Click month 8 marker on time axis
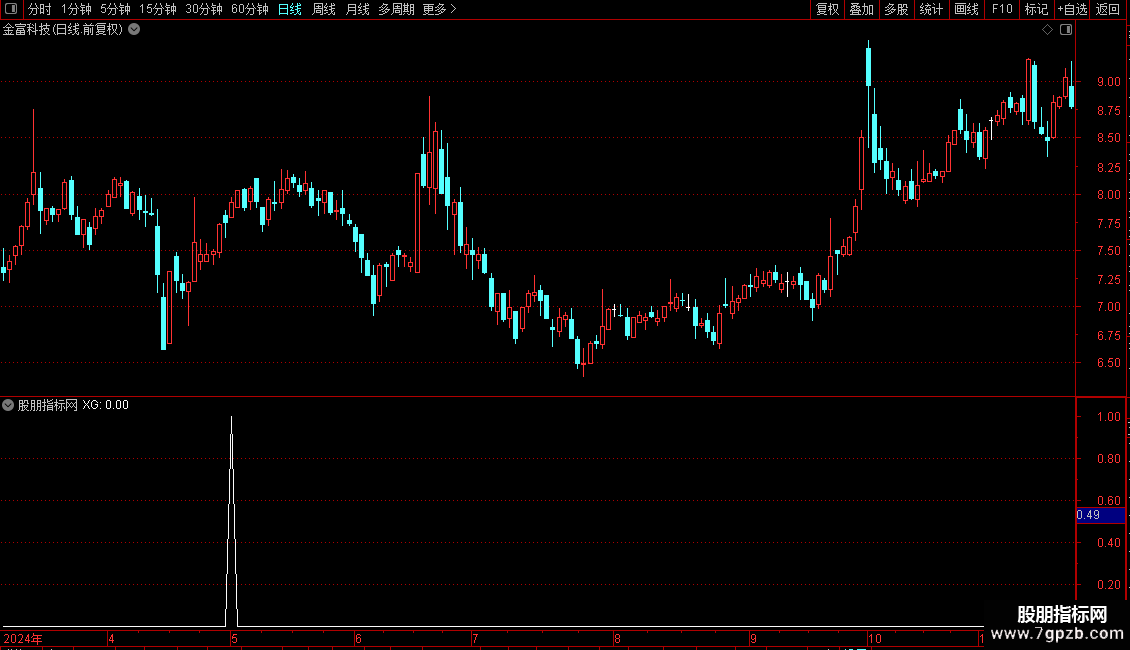The image size is (1130, 650). coord(617,638)
